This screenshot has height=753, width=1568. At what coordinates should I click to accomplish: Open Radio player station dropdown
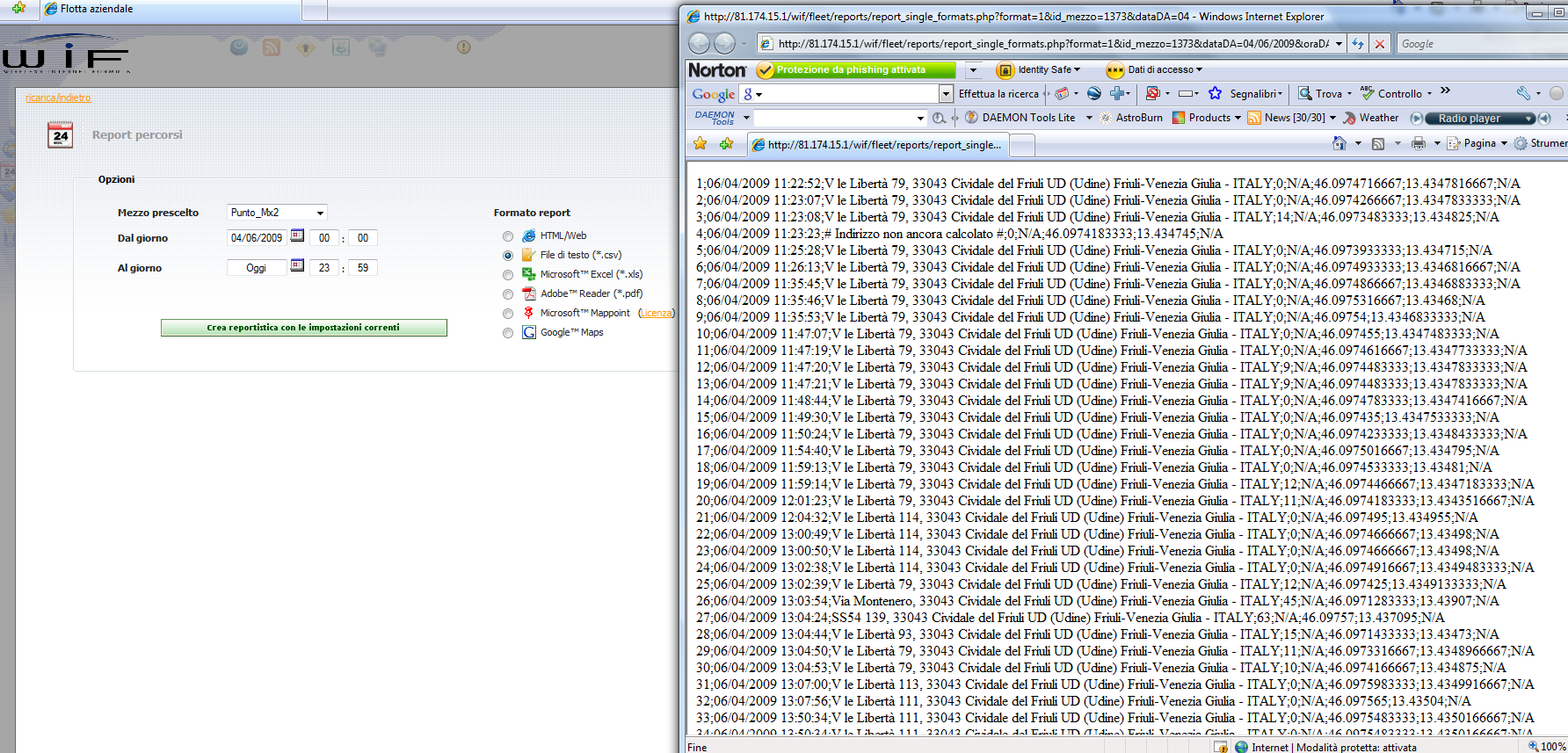(x=1530, y=118)
